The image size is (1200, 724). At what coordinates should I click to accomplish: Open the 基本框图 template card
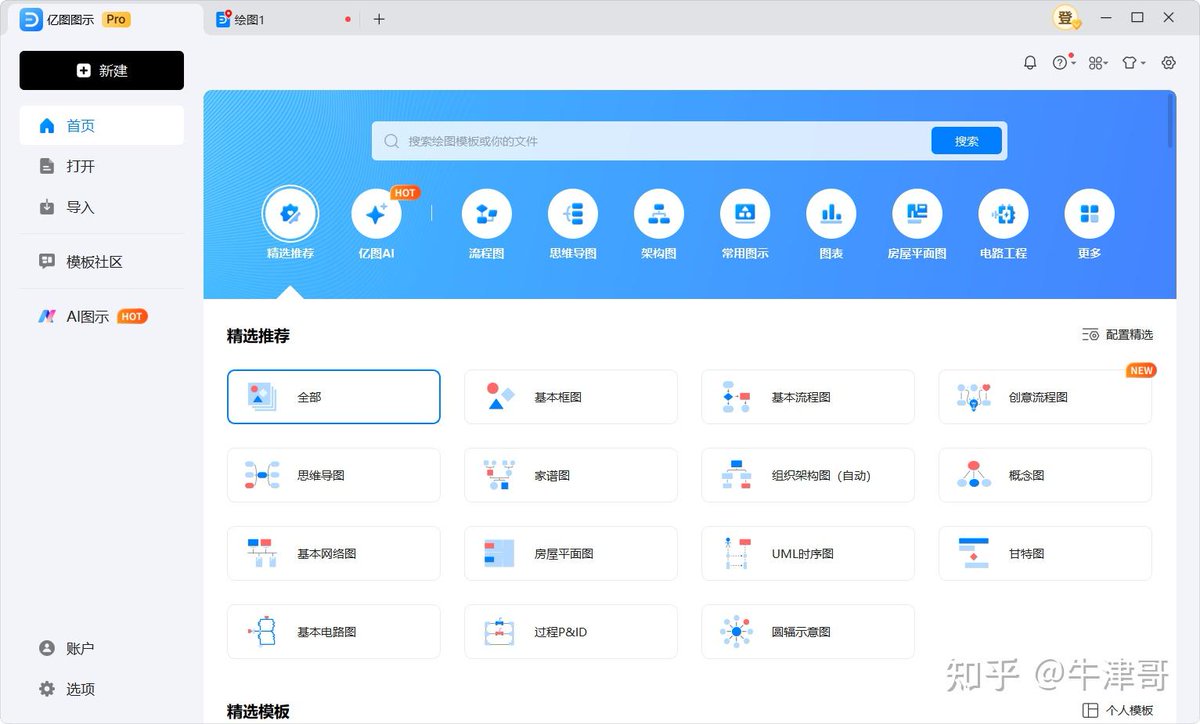pos(571,397)
